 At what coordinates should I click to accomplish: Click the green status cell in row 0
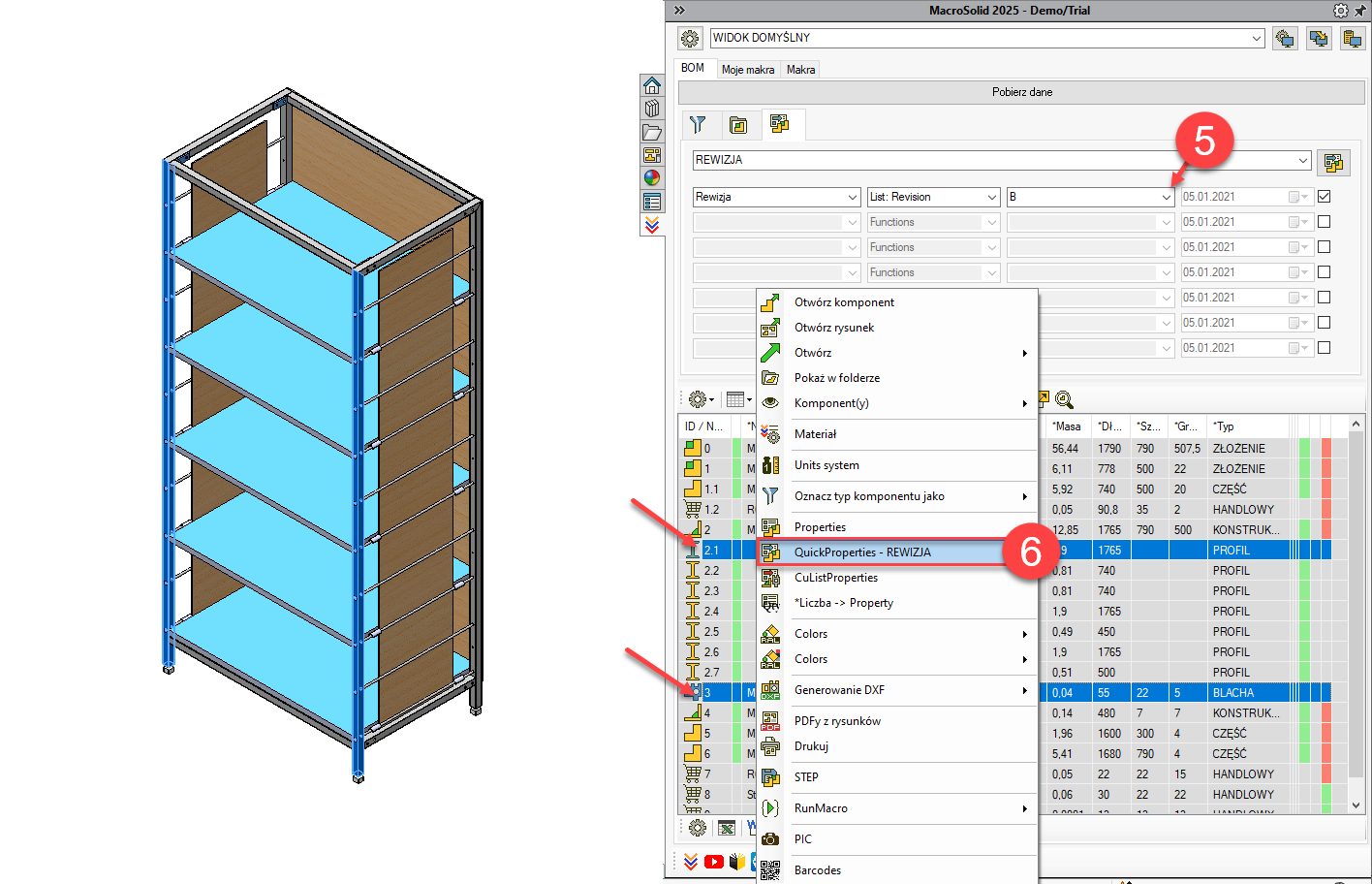pos(1304,448)
